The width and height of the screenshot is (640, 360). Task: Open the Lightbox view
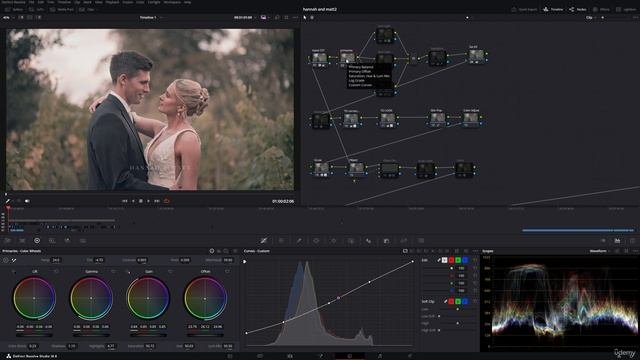(627, 9)
